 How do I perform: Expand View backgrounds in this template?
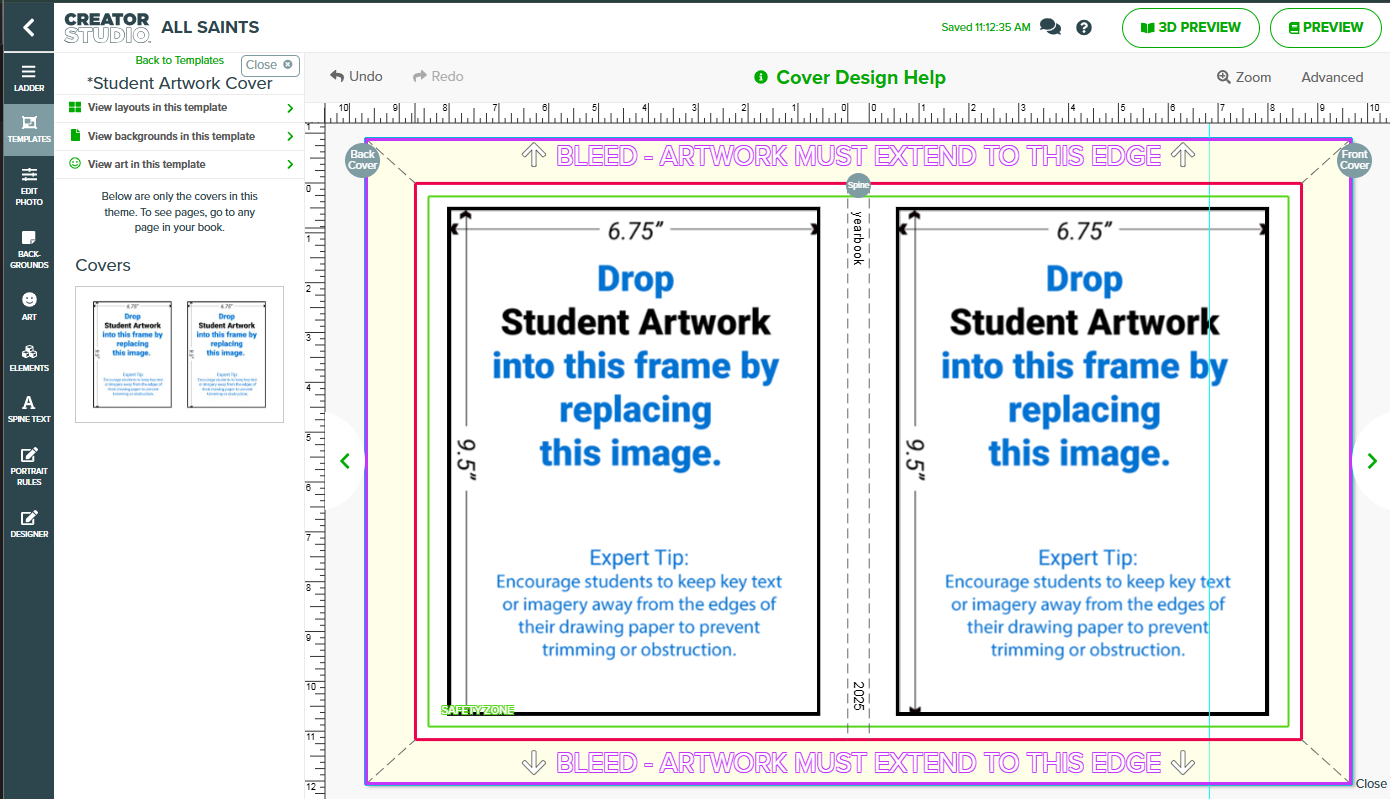click(180, 136)
